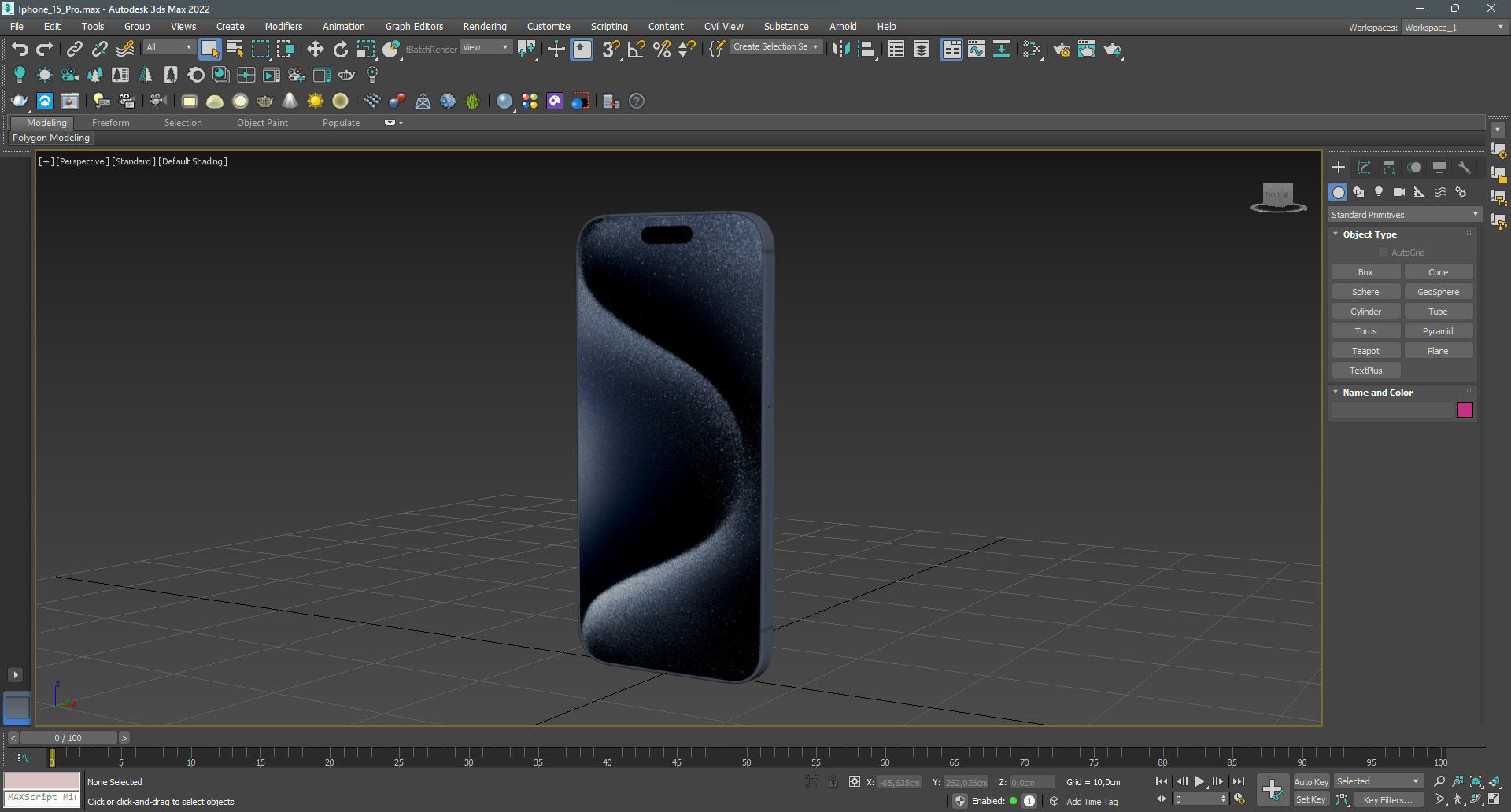Open the Modifiers menu
The width and height of the screenshot is (1511, 812).
pos(283,27)
